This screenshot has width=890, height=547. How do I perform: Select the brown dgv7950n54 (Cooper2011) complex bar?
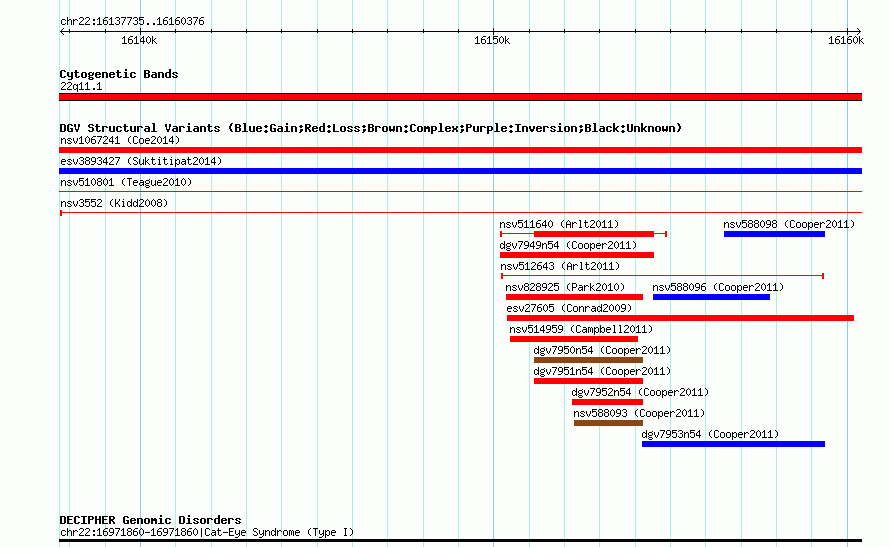(x=588, y=360)
